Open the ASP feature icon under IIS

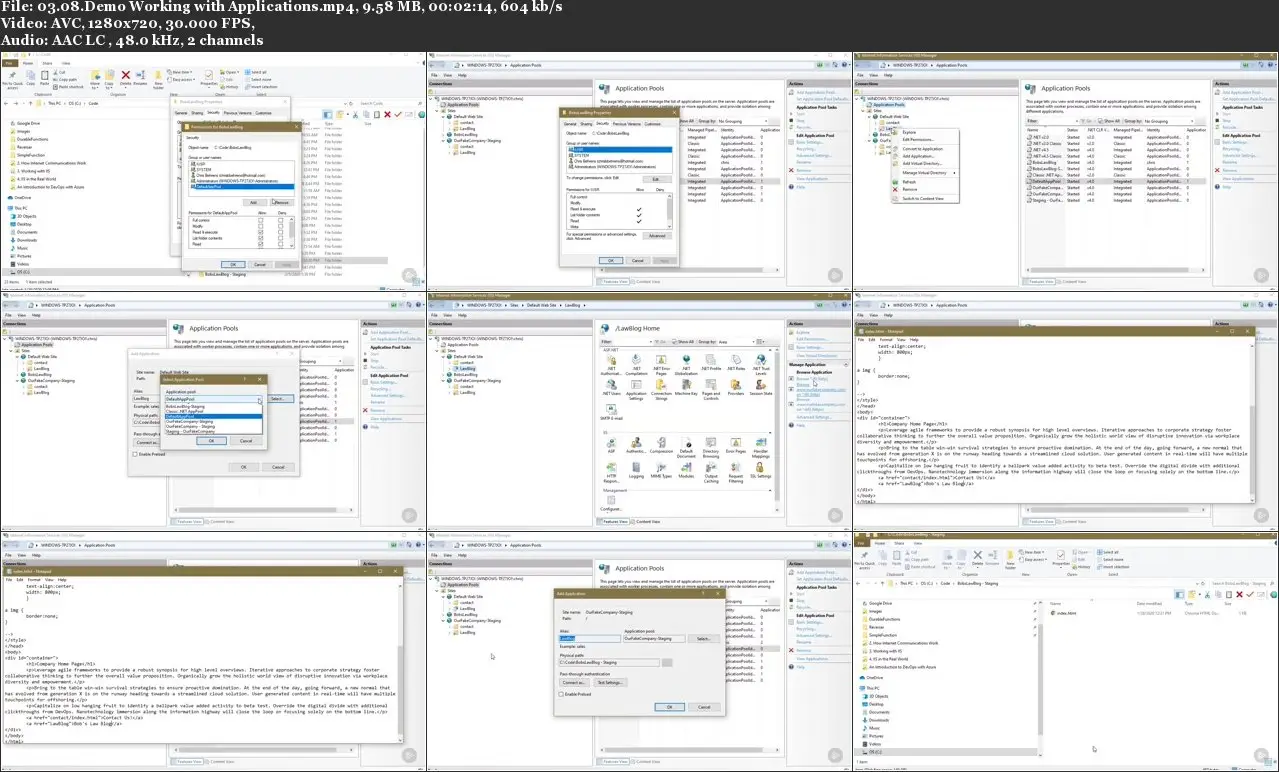point(611,446)
